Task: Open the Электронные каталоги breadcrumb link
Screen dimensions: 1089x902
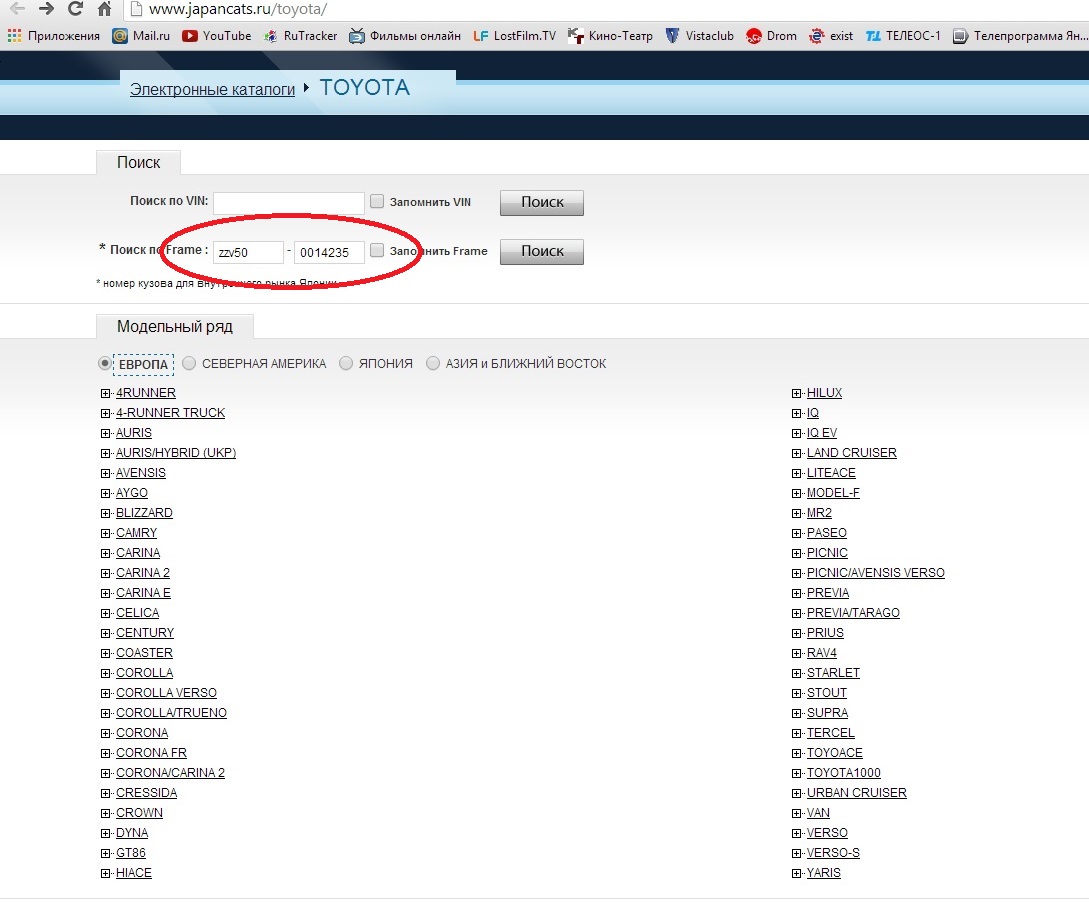Action: 212,89
